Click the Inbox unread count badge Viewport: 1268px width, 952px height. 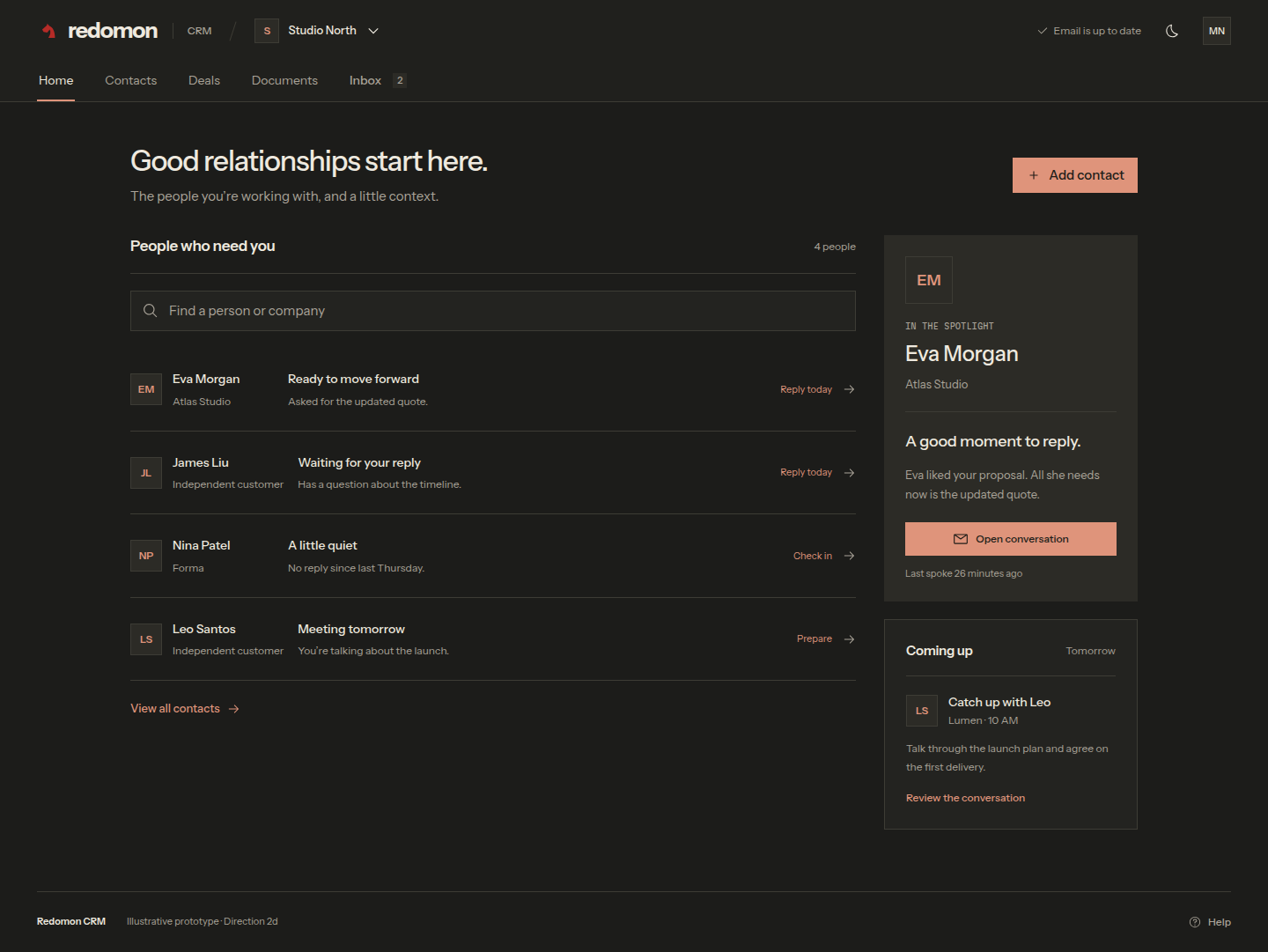[x=400, y=80]
